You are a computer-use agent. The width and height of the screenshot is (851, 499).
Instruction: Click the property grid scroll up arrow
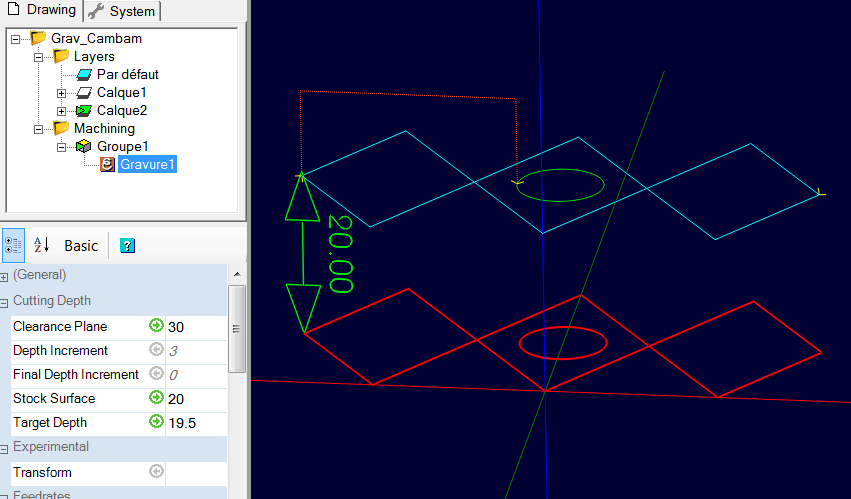[x=237, y=274]
